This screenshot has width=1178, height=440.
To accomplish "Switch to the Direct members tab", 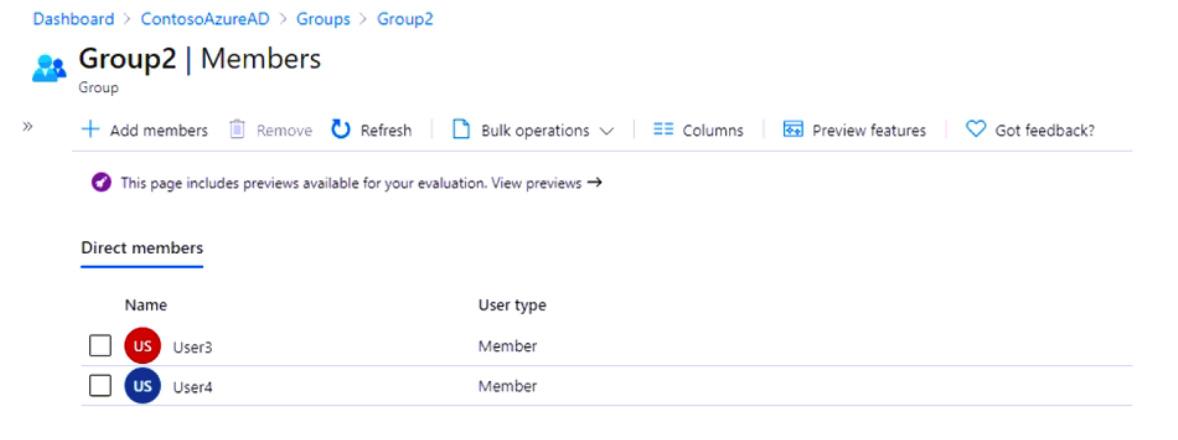I will (x=142, y=248).
